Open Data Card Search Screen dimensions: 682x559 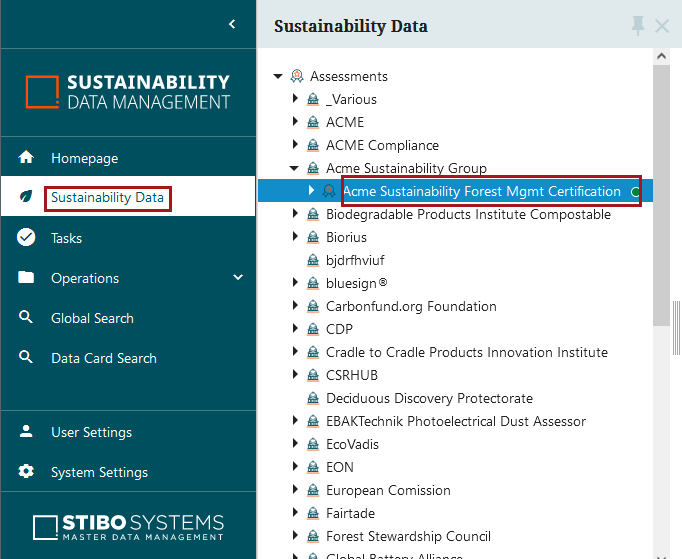pyautogui.click(x=103, y=358)
